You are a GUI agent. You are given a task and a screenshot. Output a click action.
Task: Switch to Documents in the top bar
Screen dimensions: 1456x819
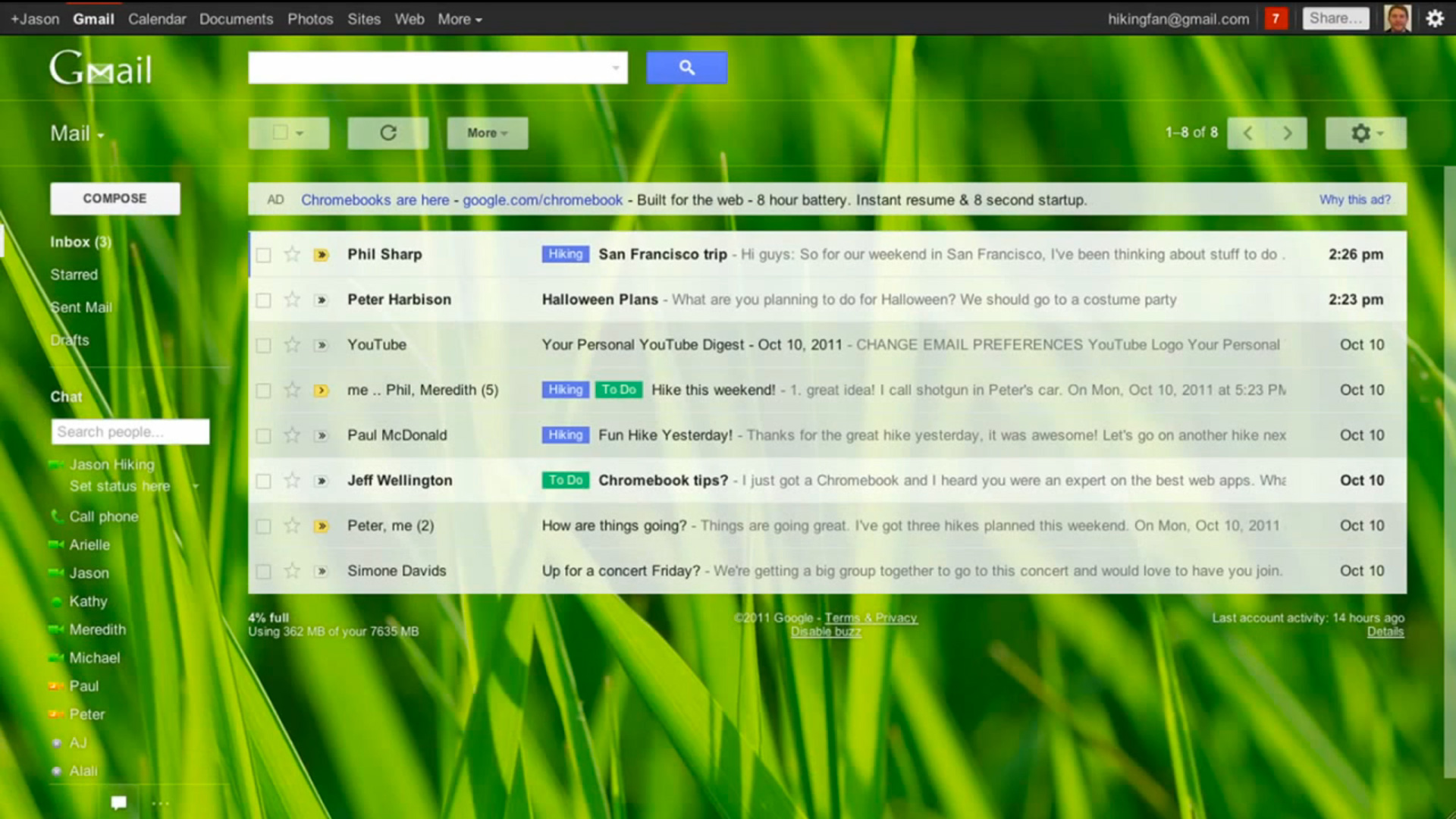tap(236, 18)
